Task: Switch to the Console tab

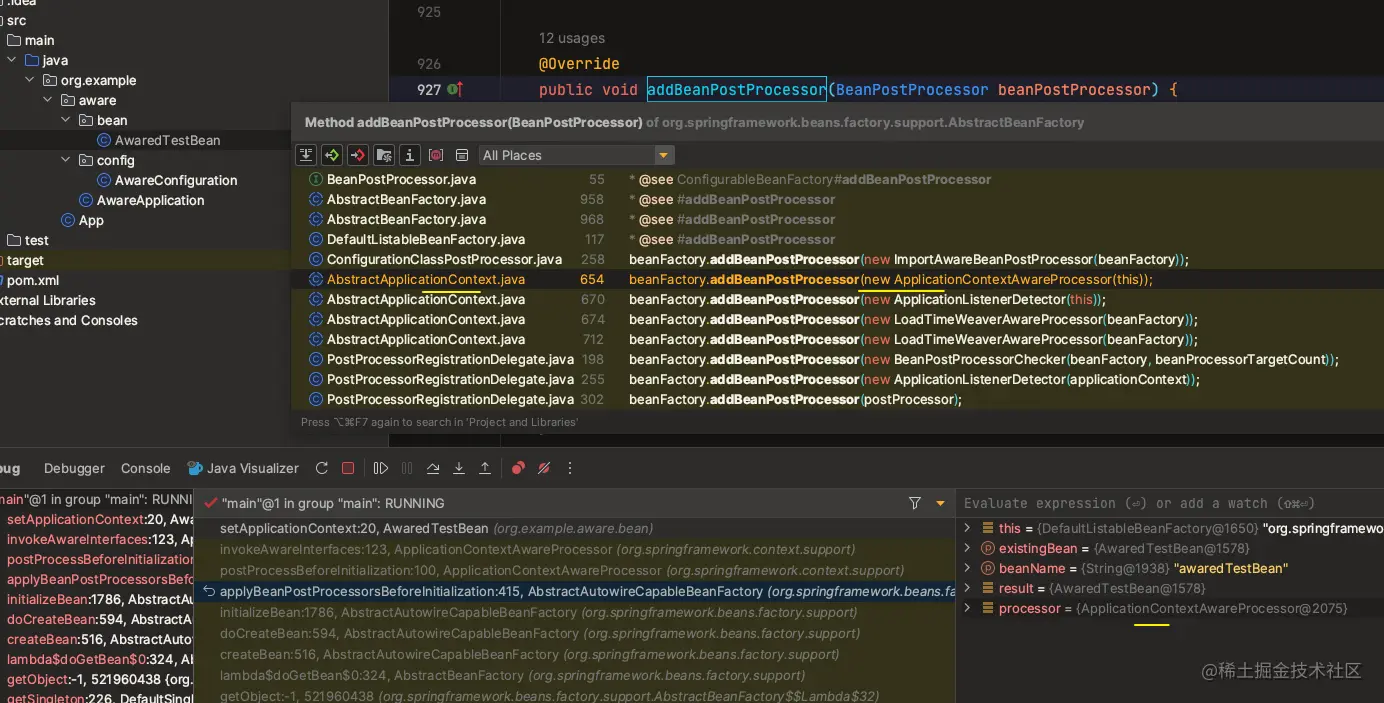Action: point(146,468)
